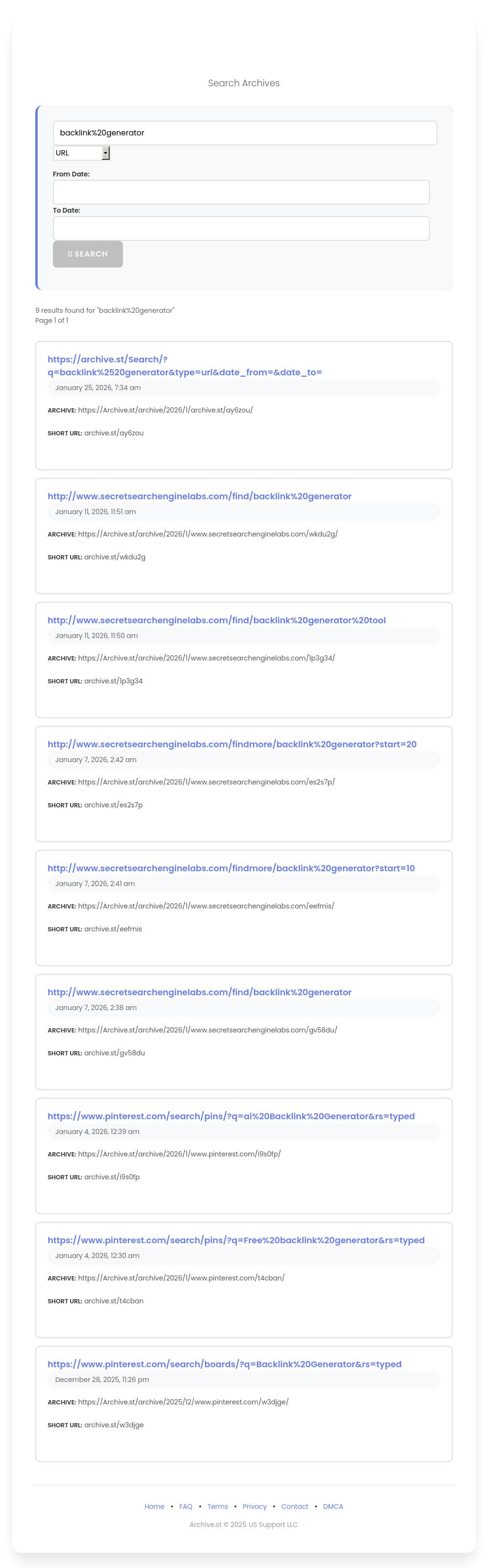488x1568 pixels.
Task: Go to Home in footer
Action: (154, 1506)
